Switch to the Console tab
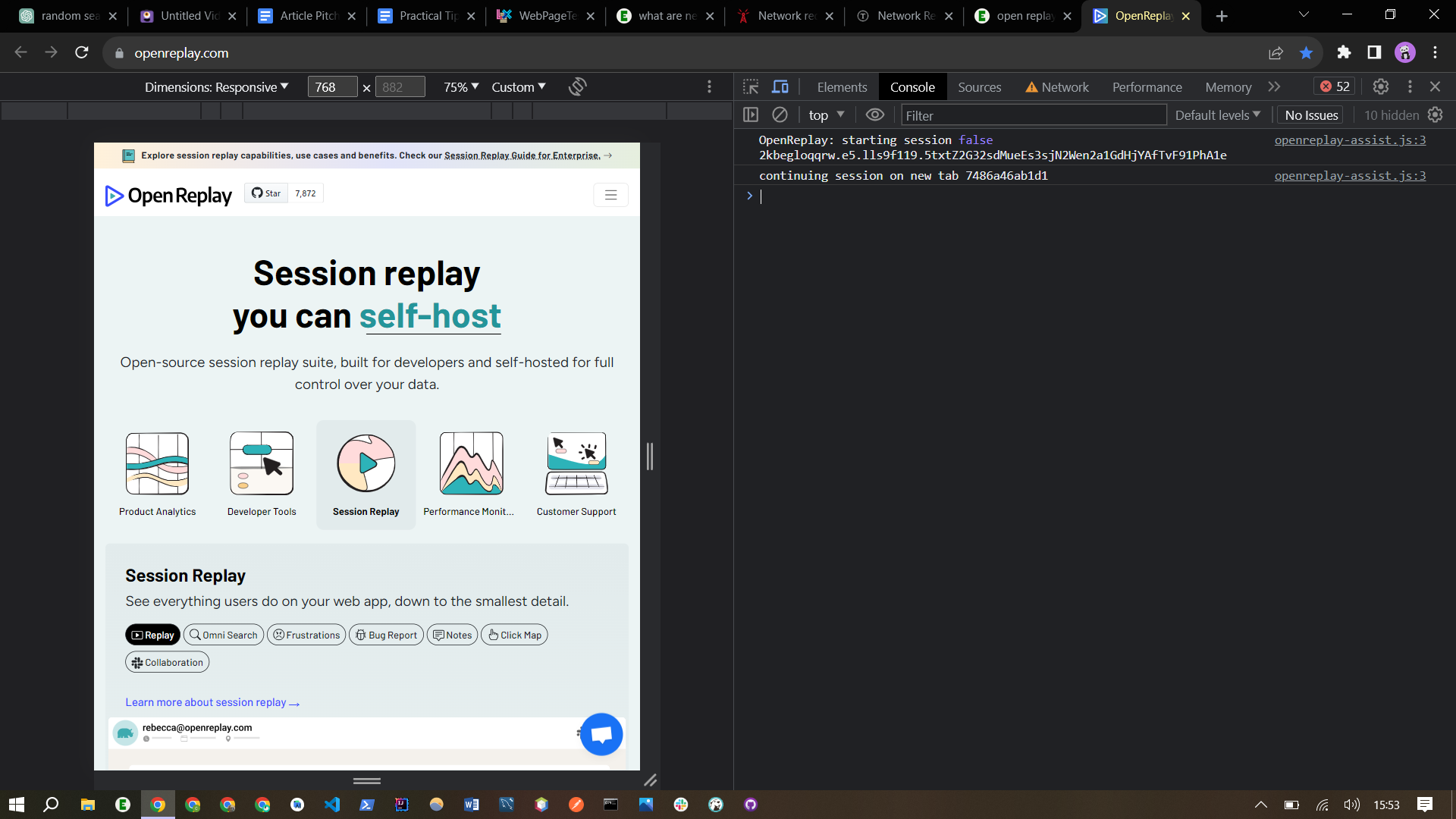This screenshot has height=819, width=1456. pyautogui.click(x=912, y=87)
